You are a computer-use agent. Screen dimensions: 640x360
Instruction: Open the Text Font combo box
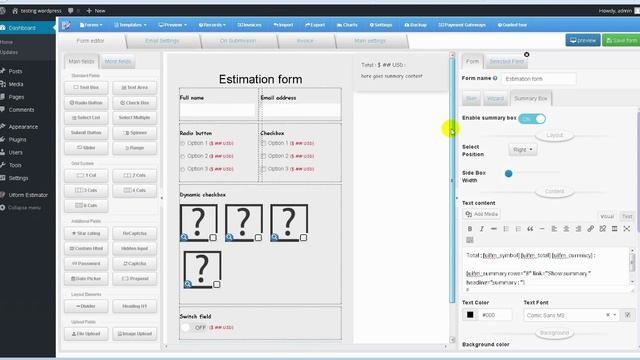pyautogui.click(x=571, y=315)
